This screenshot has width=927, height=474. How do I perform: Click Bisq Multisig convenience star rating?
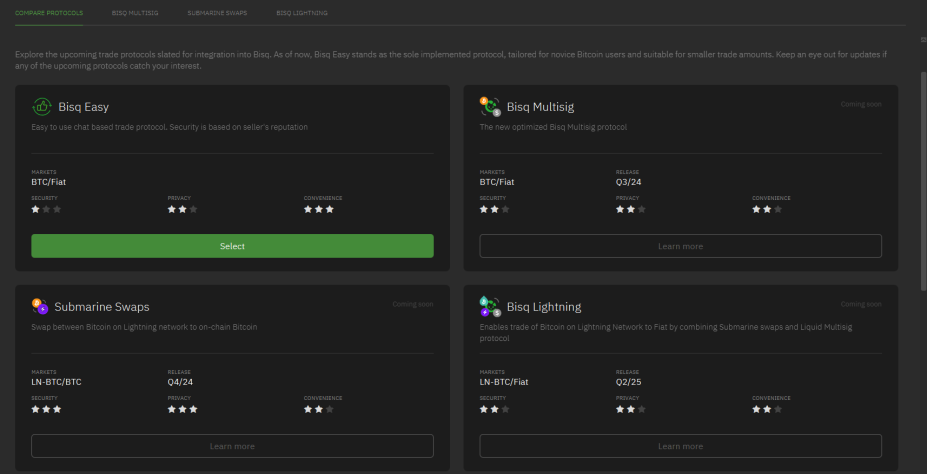[767, 209]
